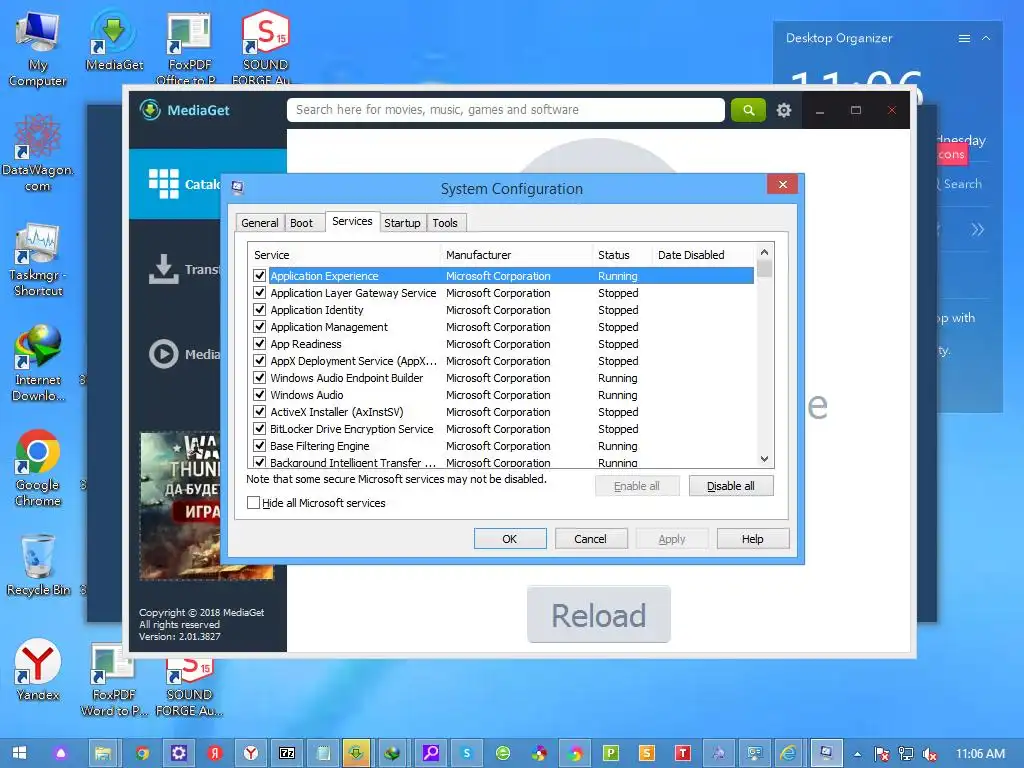Uncheck the App Readiness service
This screenshot has width=1024, height=768.
point(259,344)
